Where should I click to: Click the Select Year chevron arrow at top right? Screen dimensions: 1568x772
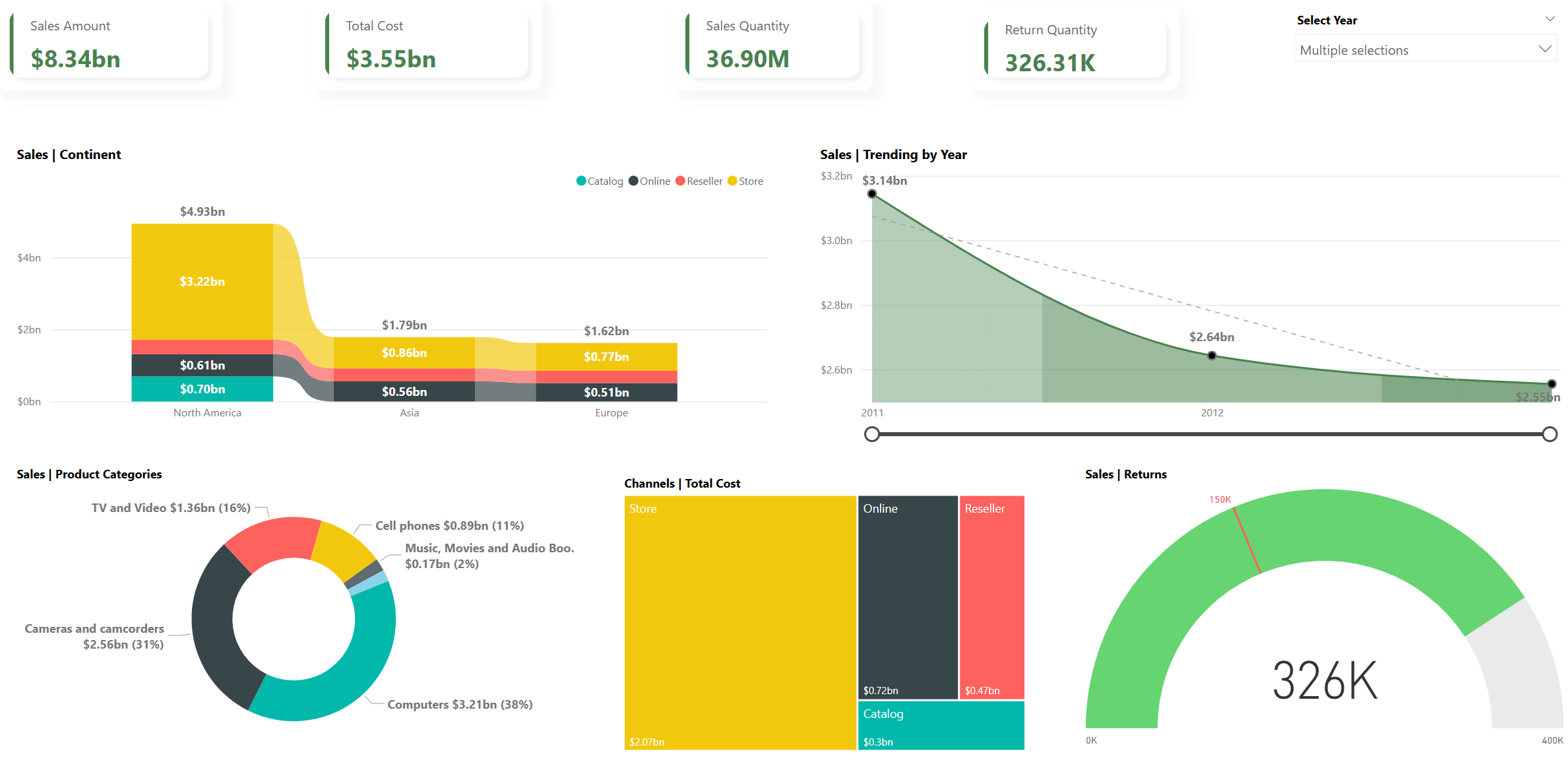click(1550, 18)
